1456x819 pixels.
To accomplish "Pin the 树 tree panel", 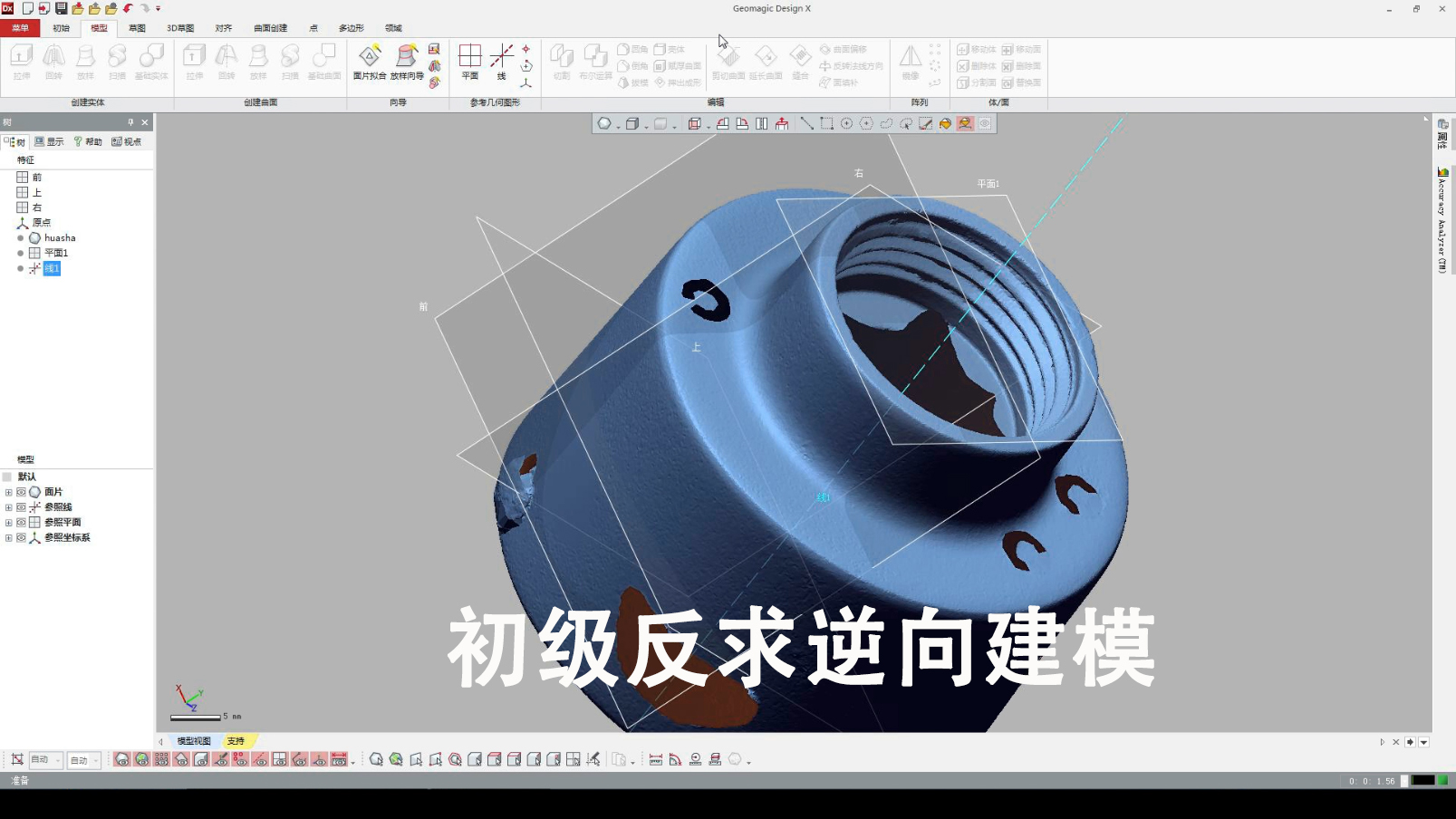I will click(130, 122).
